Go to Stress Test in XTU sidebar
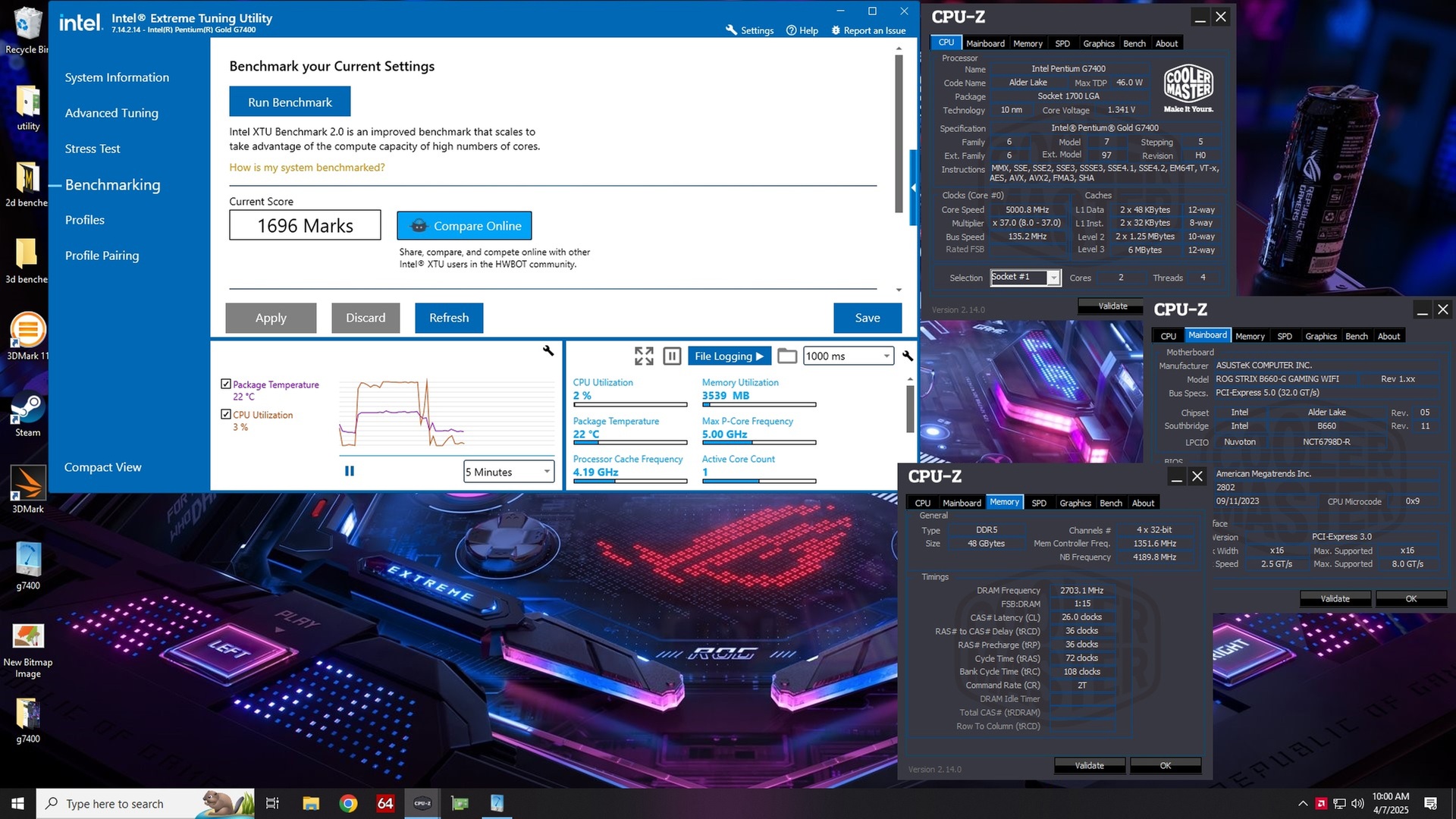 [x=93, y=149]
